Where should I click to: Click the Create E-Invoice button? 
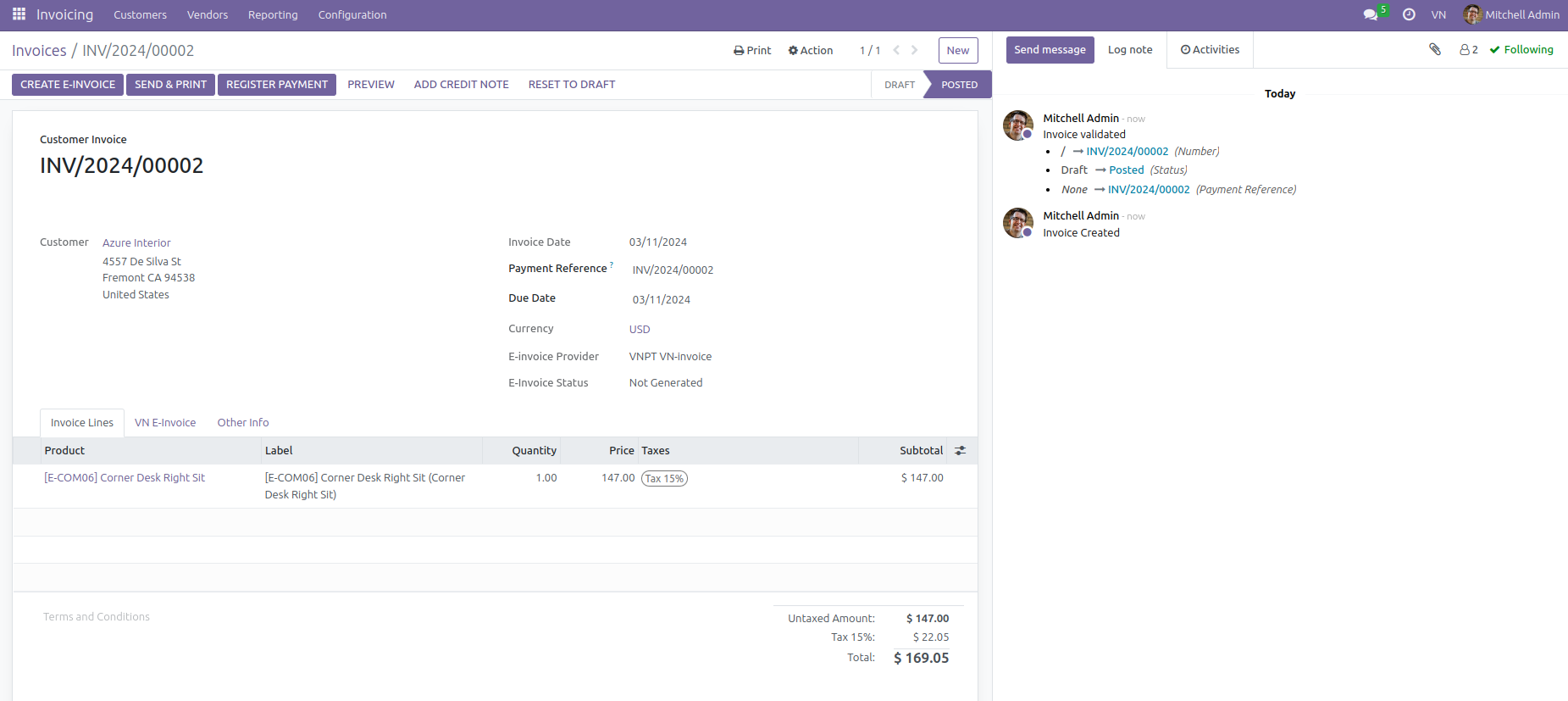point(68,85)
